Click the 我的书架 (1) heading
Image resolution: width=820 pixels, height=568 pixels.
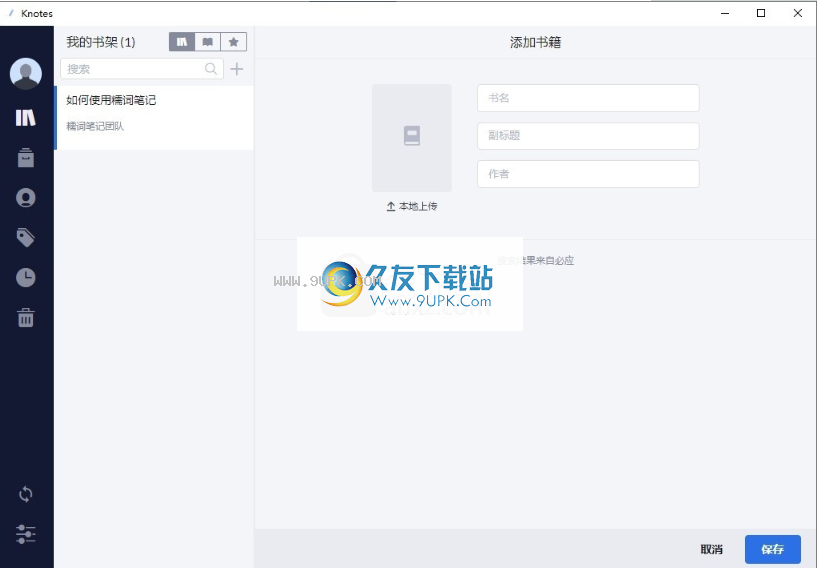pyautogui.click(x=101, y=42)
